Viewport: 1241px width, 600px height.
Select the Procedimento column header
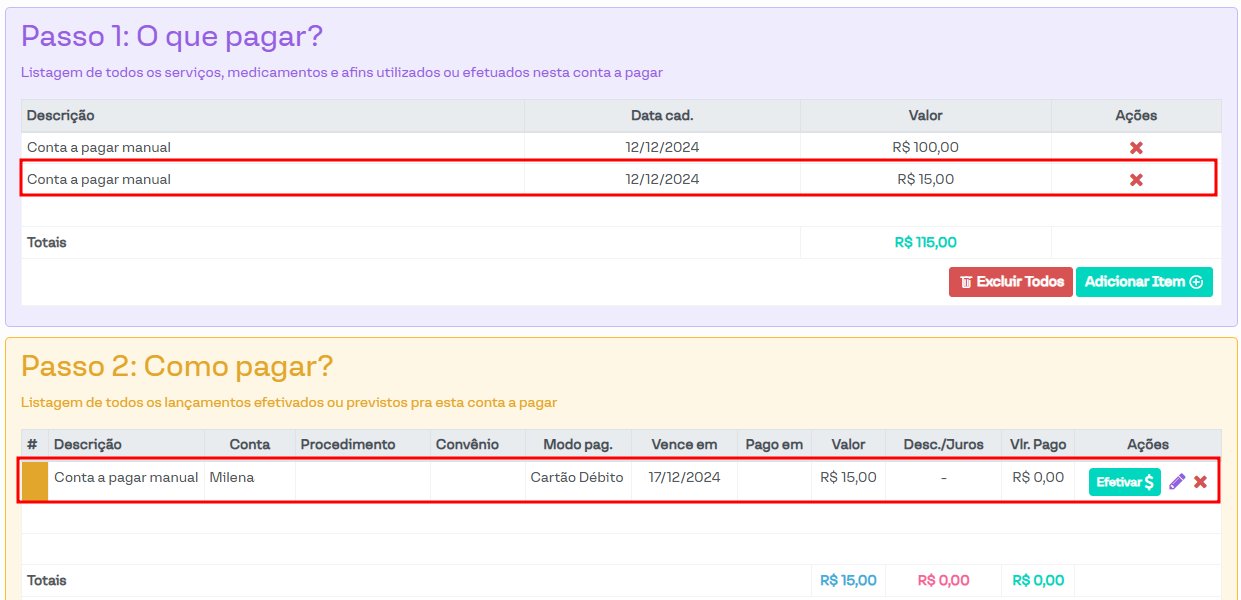click(348, 444)
